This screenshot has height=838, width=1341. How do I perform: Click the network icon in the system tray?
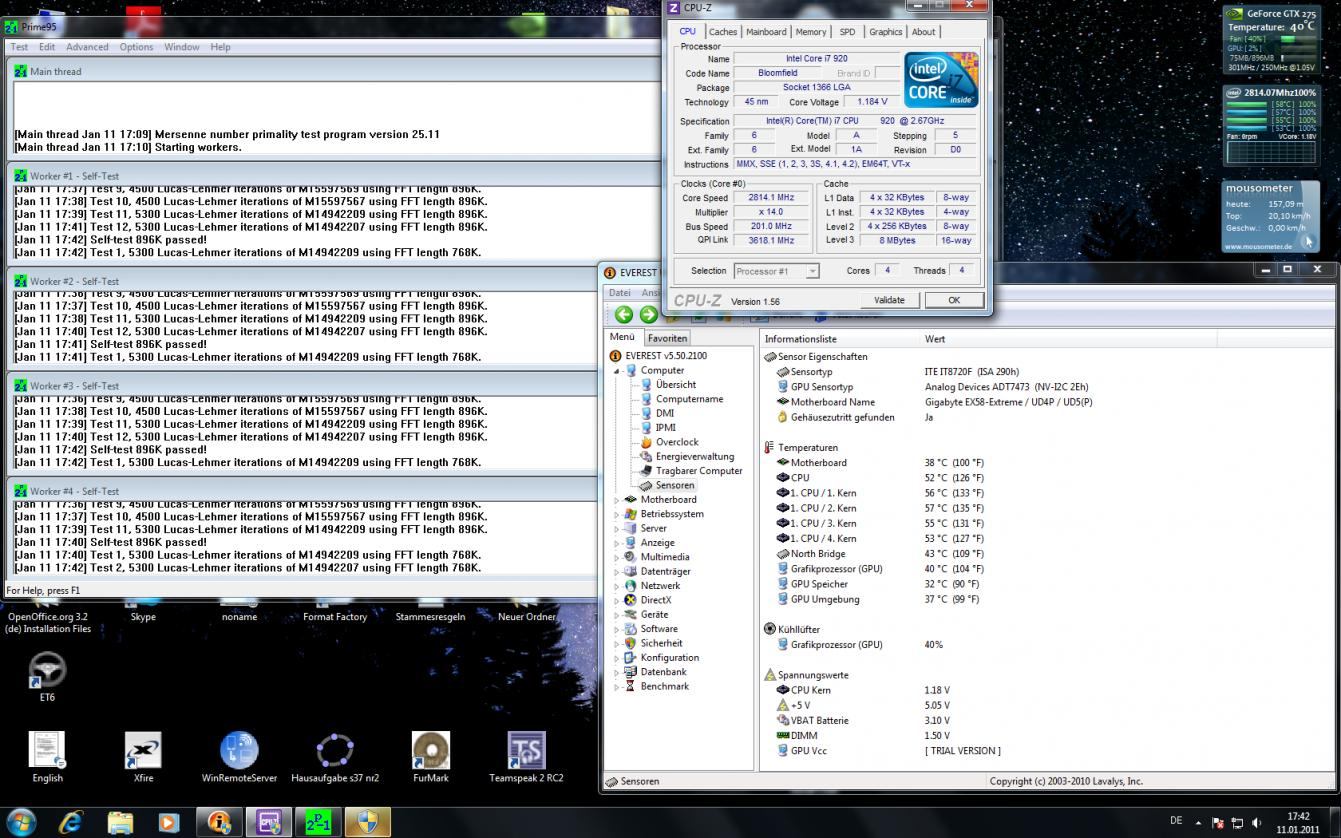click(1236, 823)
